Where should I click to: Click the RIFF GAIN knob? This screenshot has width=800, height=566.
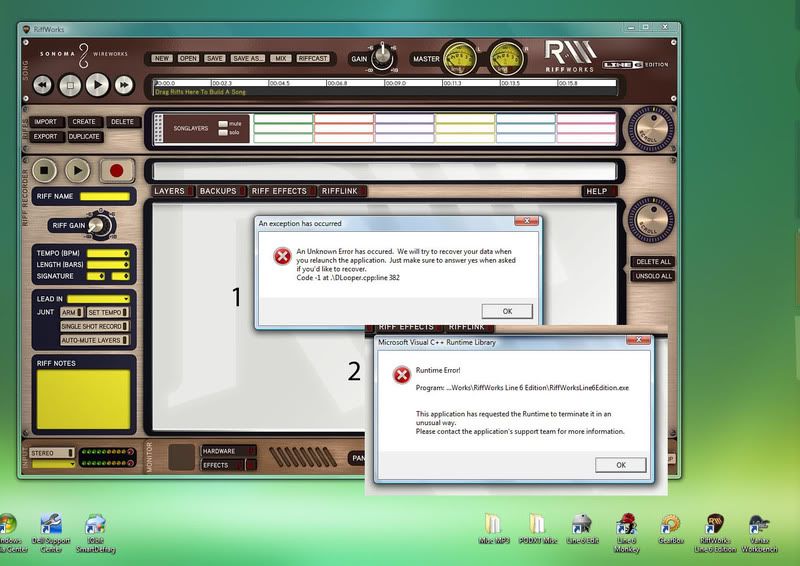point(99,225)
